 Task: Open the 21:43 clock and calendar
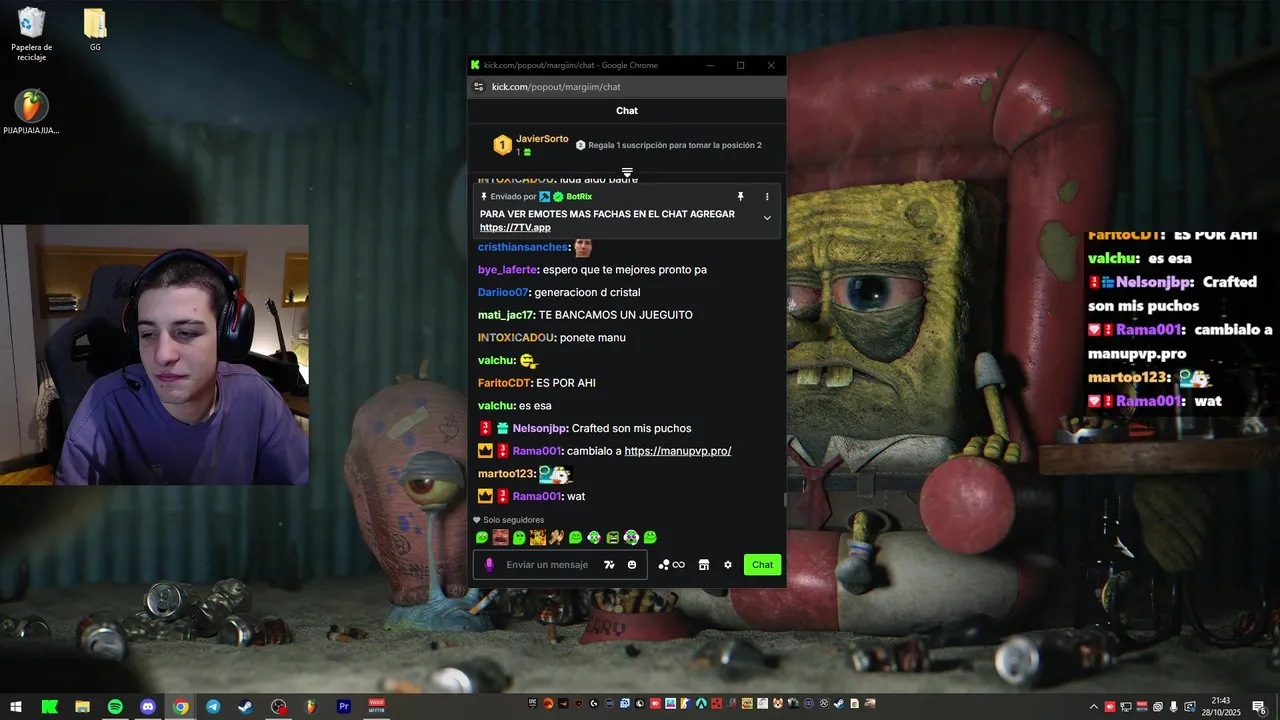click(x=1220, y=707)
